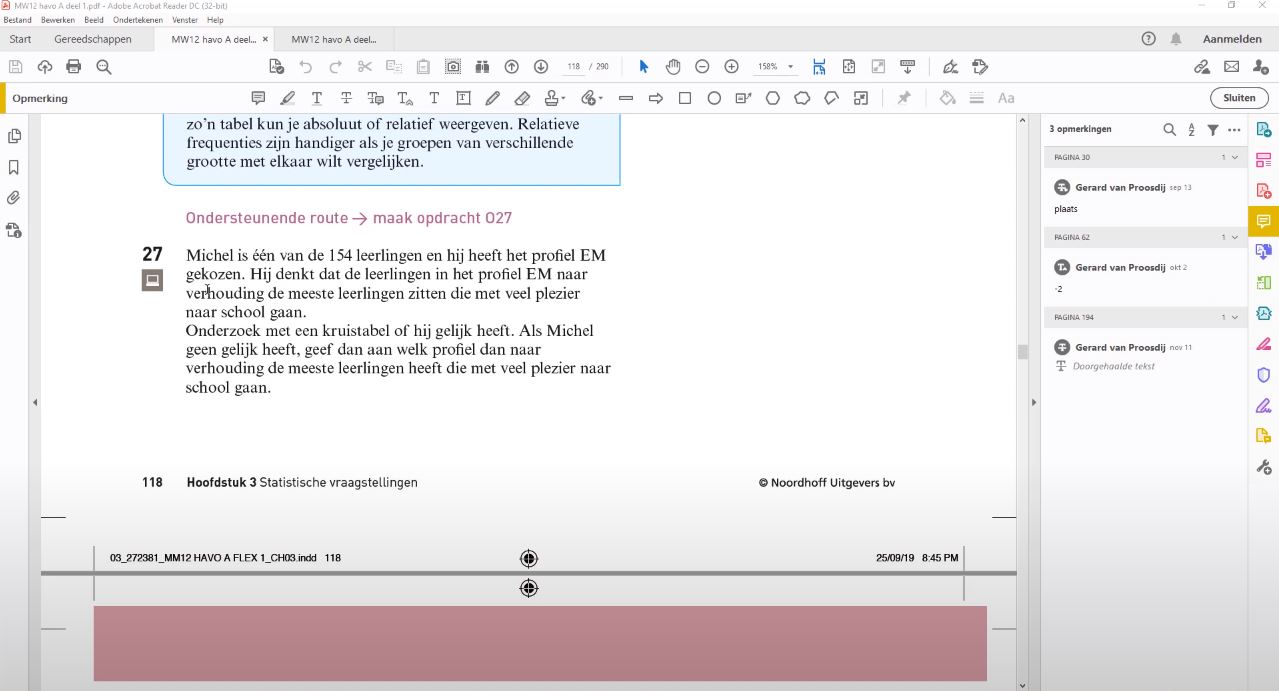Click the Print file icon

point(73,67)
